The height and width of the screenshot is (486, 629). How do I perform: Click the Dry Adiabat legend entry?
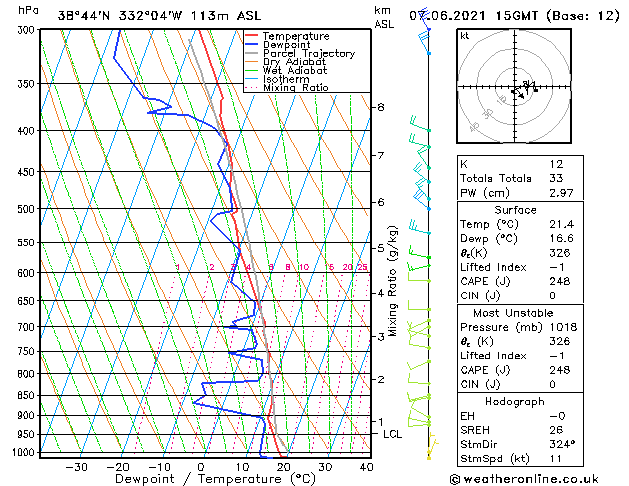286,62
